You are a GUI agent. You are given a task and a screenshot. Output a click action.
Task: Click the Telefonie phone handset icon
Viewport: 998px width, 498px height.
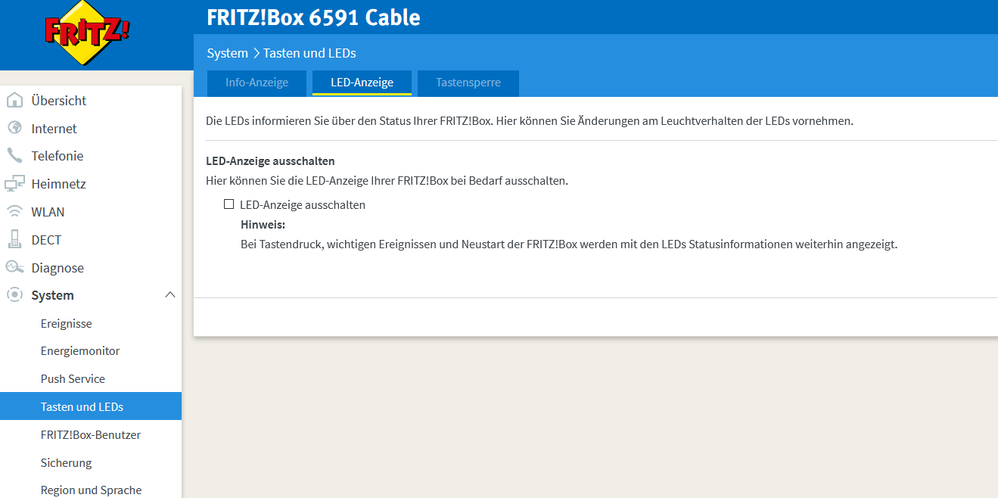[x=14, y=156]
